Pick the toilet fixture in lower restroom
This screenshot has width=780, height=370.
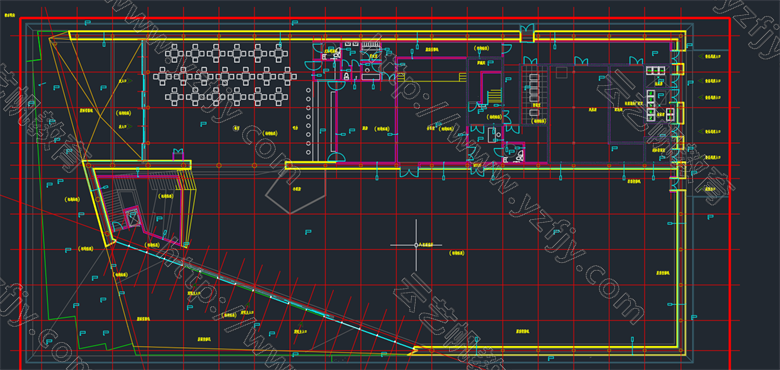point(519,155)
